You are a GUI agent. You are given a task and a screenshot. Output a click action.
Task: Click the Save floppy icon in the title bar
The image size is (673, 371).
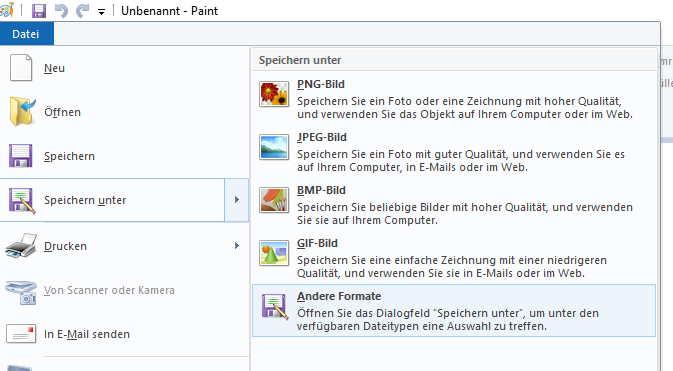[39, 11]
